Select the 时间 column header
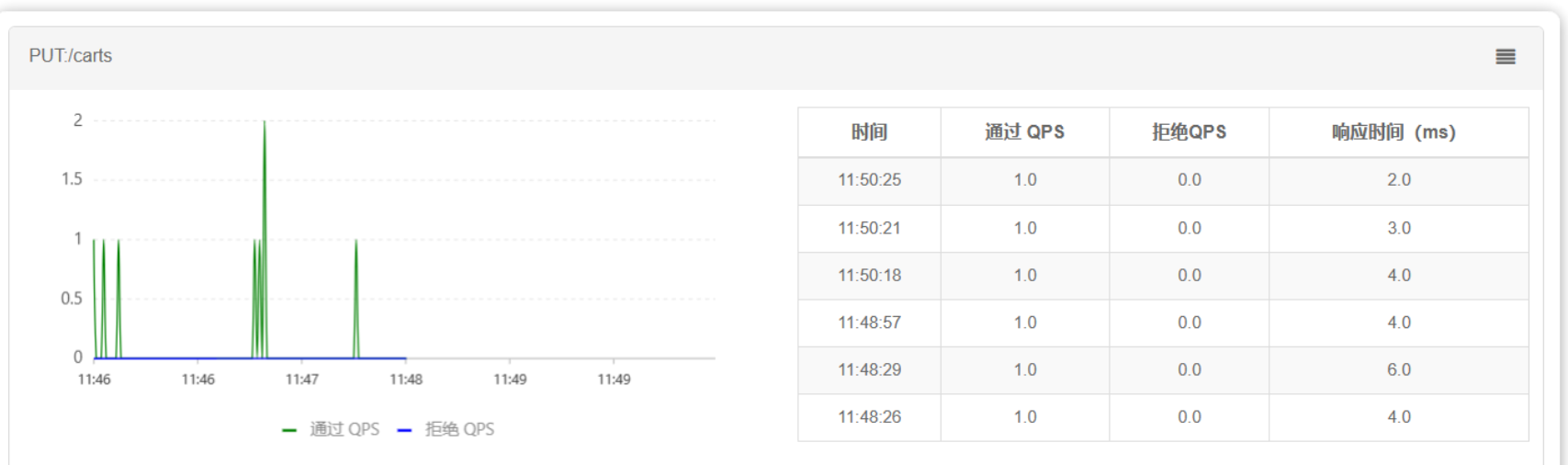This screenshot has width=1568, height=465. [x=869, y=132]
